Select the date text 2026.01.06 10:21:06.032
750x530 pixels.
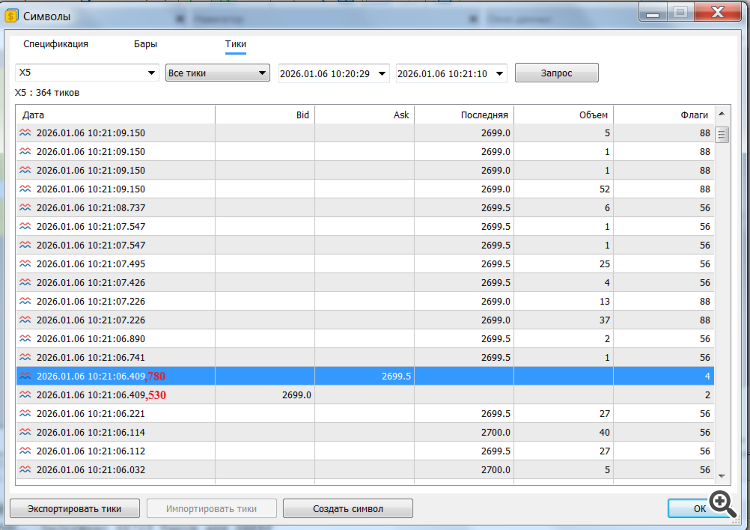pyautogui.click(x=91, y=470)
